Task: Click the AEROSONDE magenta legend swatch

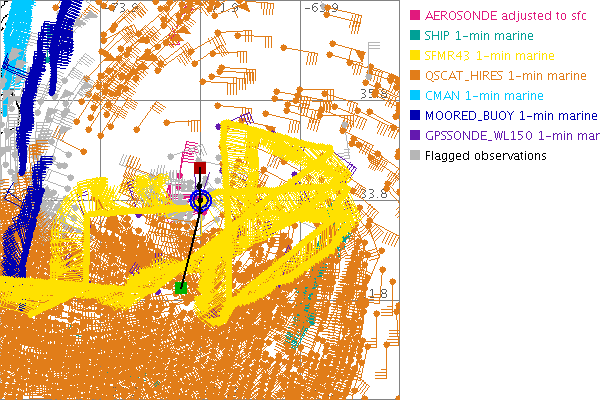Action: (414, 16)
